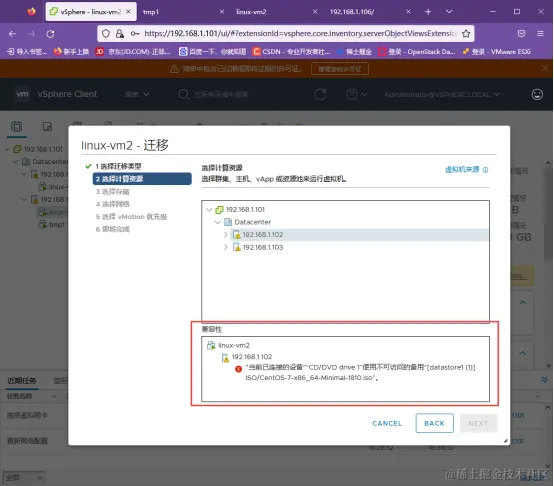This screenshot has height=486, width=554.
Task: Open the Baidu bookmark
Action: [x=212, y=52]
